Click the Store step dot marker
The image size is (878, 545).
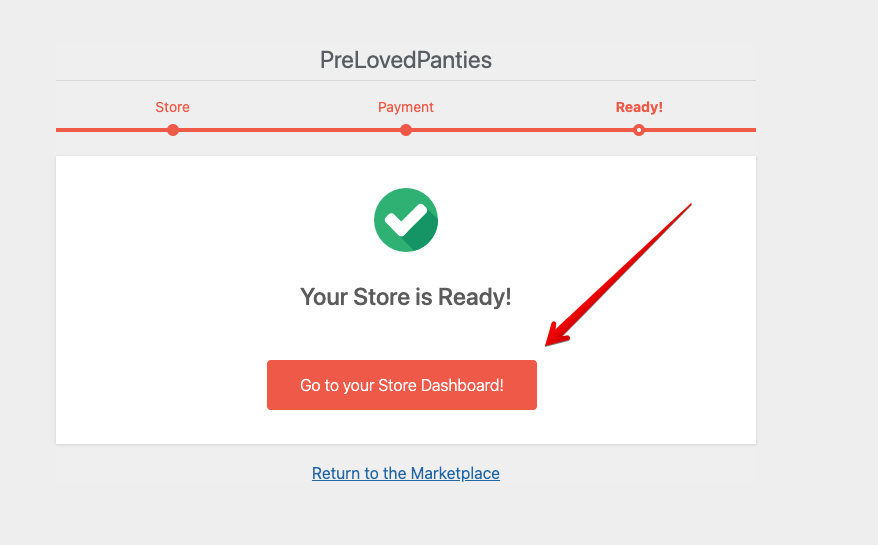click(173, 130)
